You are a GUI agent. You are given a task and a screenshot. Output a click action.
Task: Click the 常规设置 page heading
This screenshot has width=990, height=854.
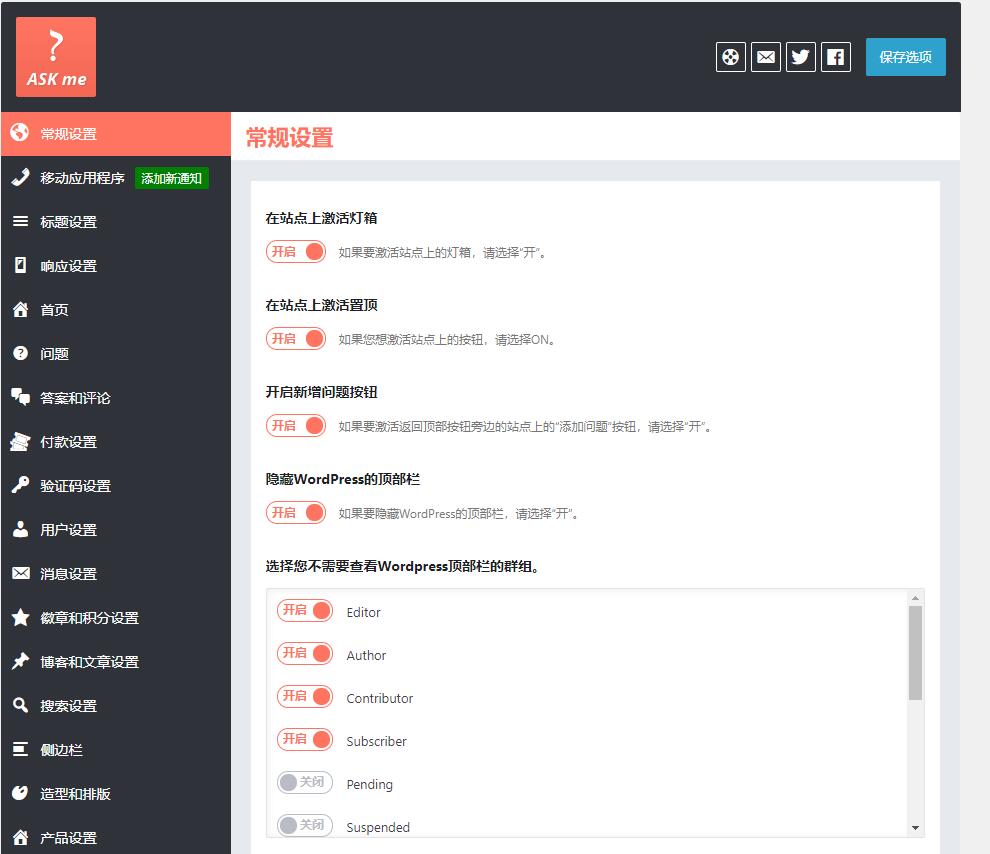(x=289, y=137)
